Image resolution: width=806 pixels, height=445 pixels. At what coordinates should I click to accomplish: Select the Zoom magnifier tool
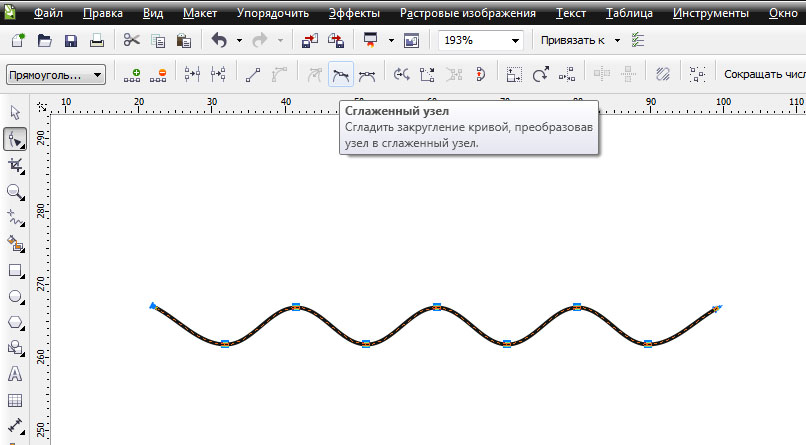coord(15,192)
